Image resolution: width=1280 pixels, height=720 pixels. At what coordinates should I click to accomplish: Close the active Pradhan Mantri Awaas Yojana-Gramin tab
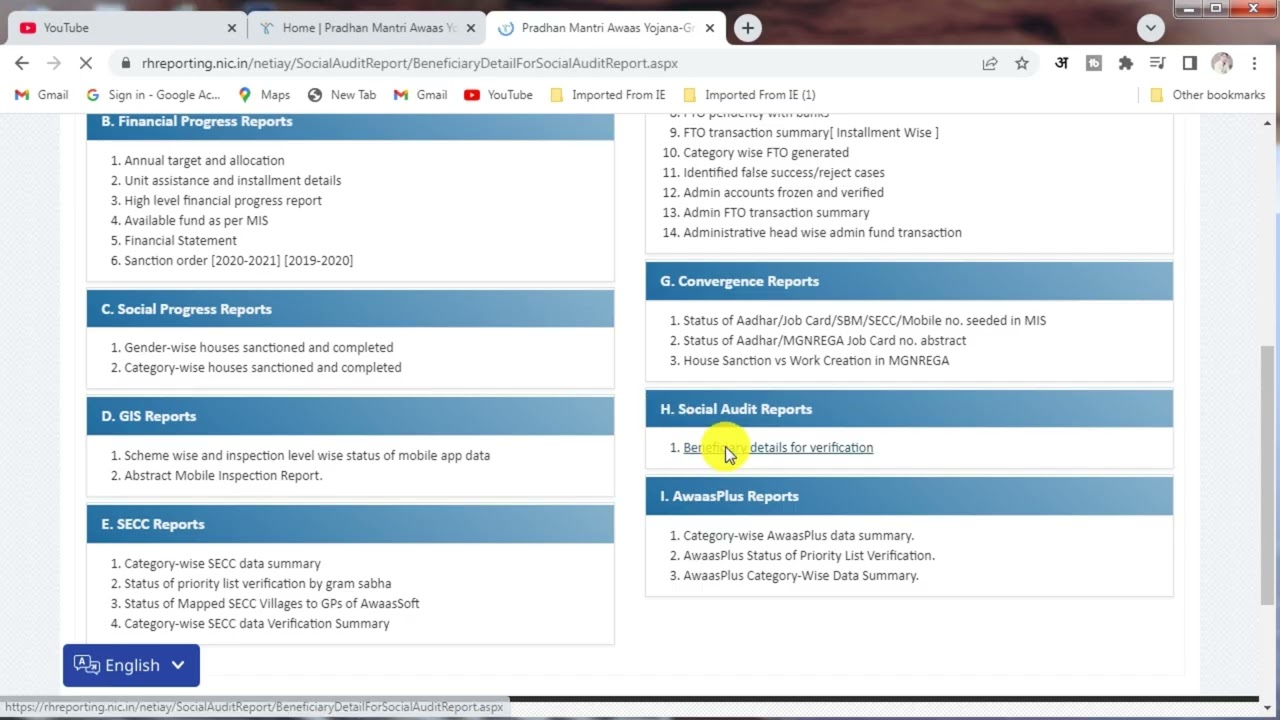click(x=710, y=28)
